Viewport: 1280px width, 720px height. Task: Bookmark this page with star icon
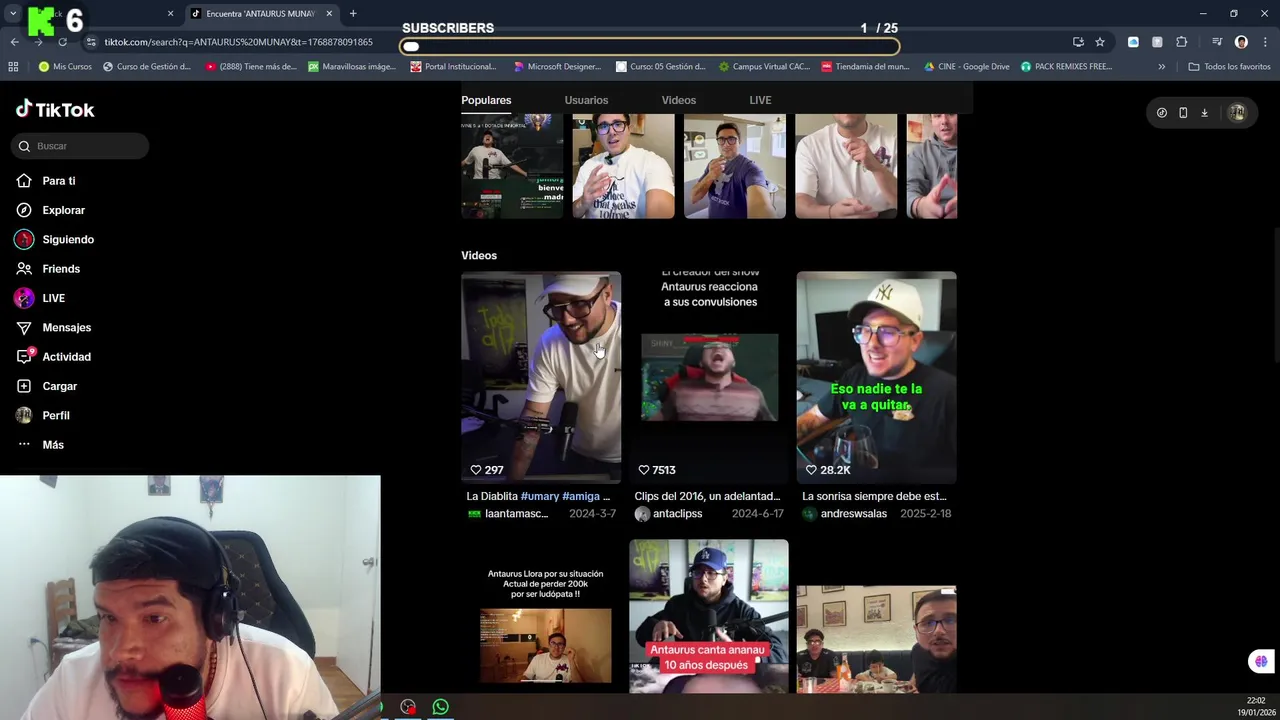pyautogui.click(x=1100, y=42)
